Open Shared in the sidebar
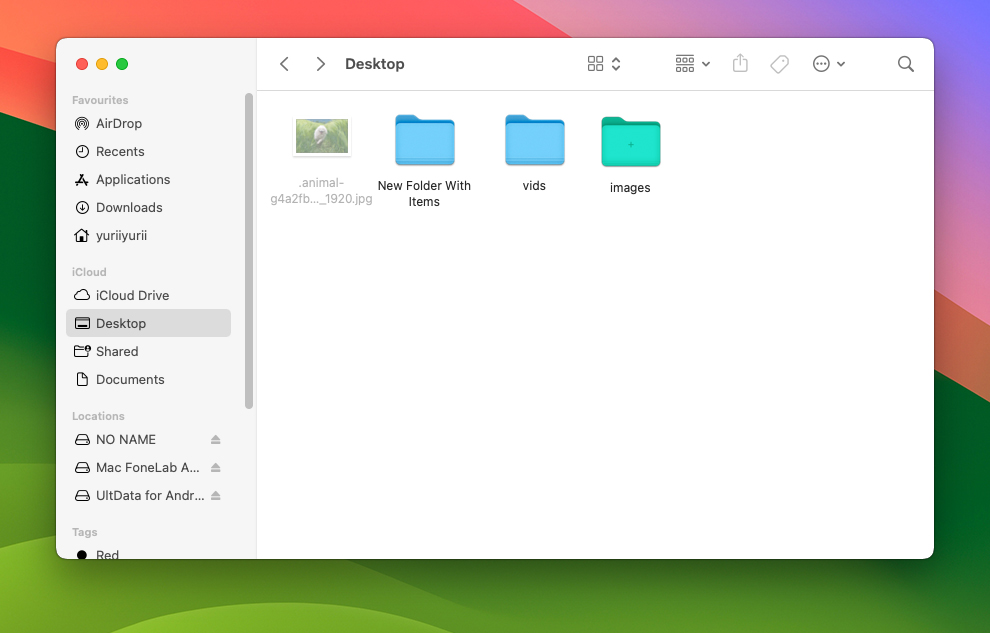 (148, 352)
